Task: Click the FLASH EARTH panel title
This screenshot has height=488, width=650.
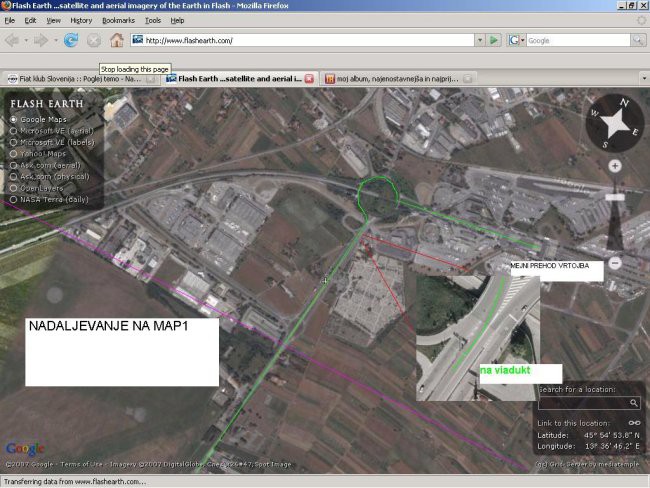Action: [47, 104]
